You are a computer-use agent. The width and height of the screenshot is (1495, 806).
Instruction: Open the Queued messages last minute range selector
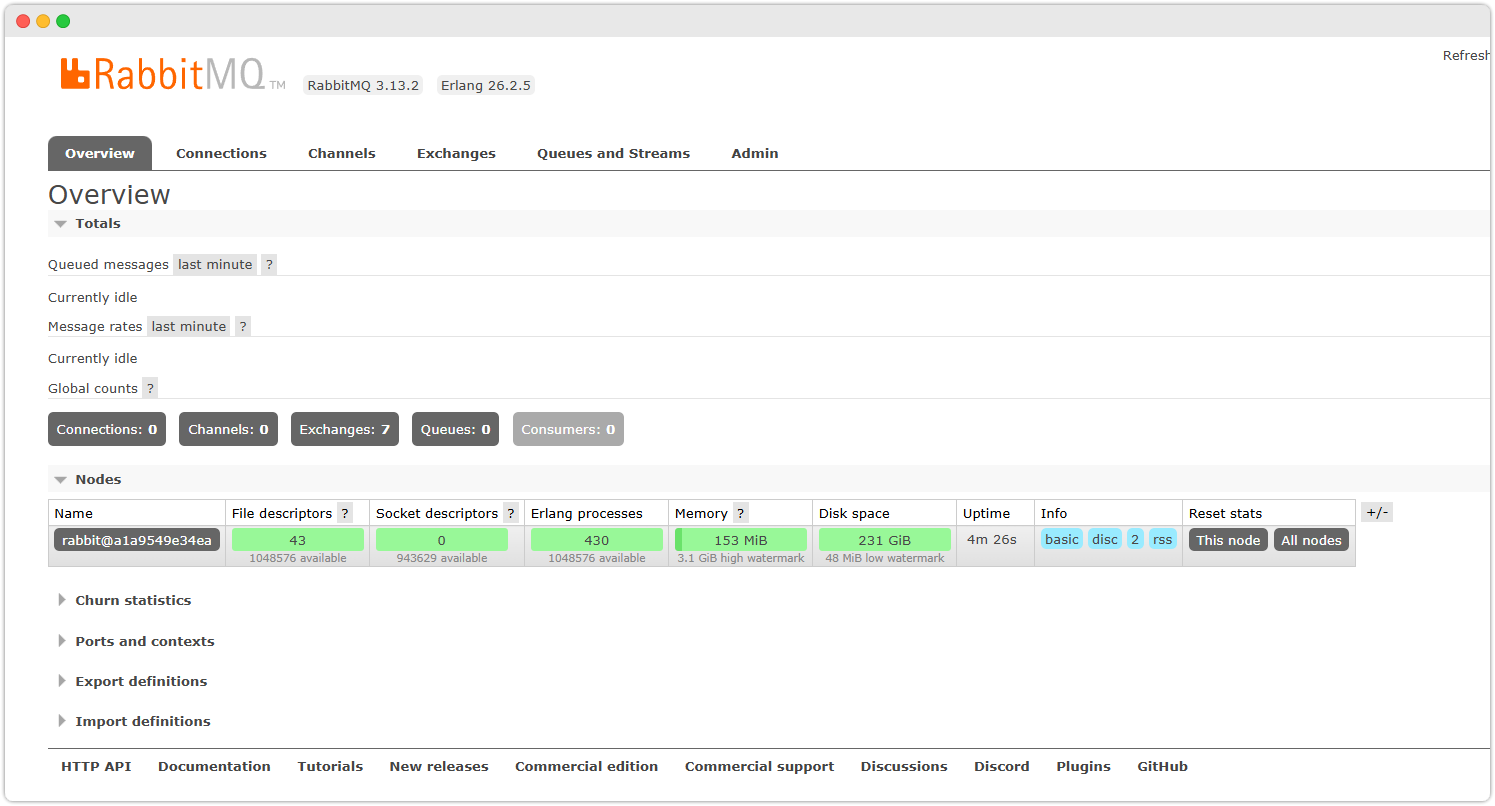pos(215,265)
